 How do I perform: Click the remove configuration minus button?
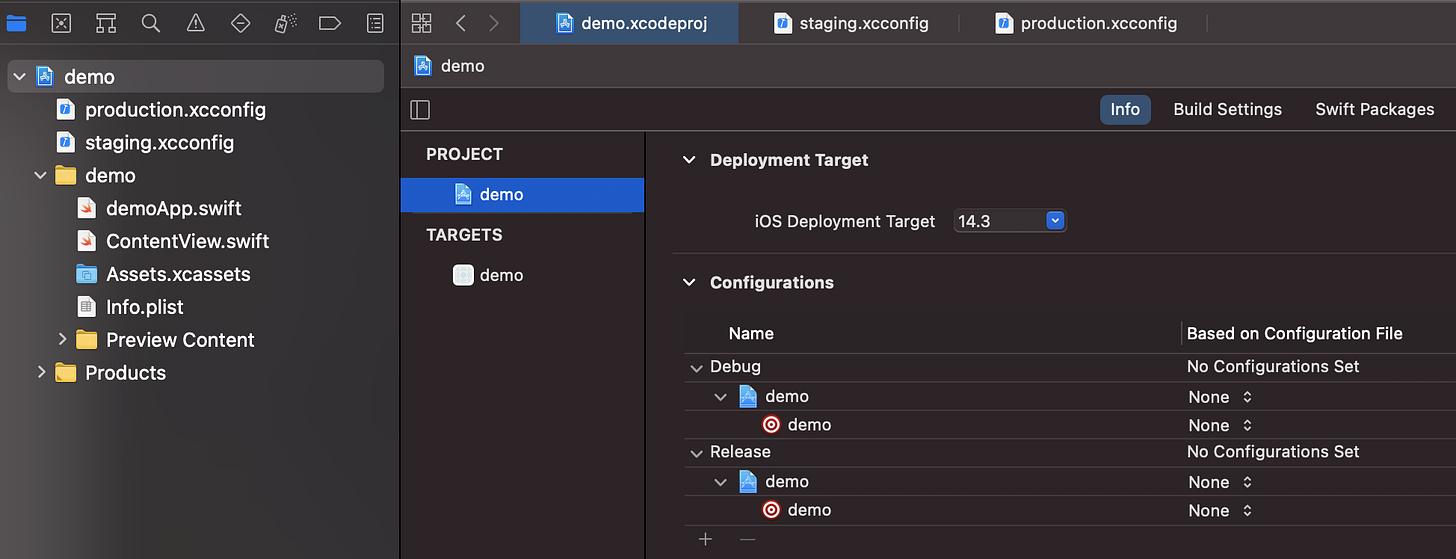click(x=747, y=539)
